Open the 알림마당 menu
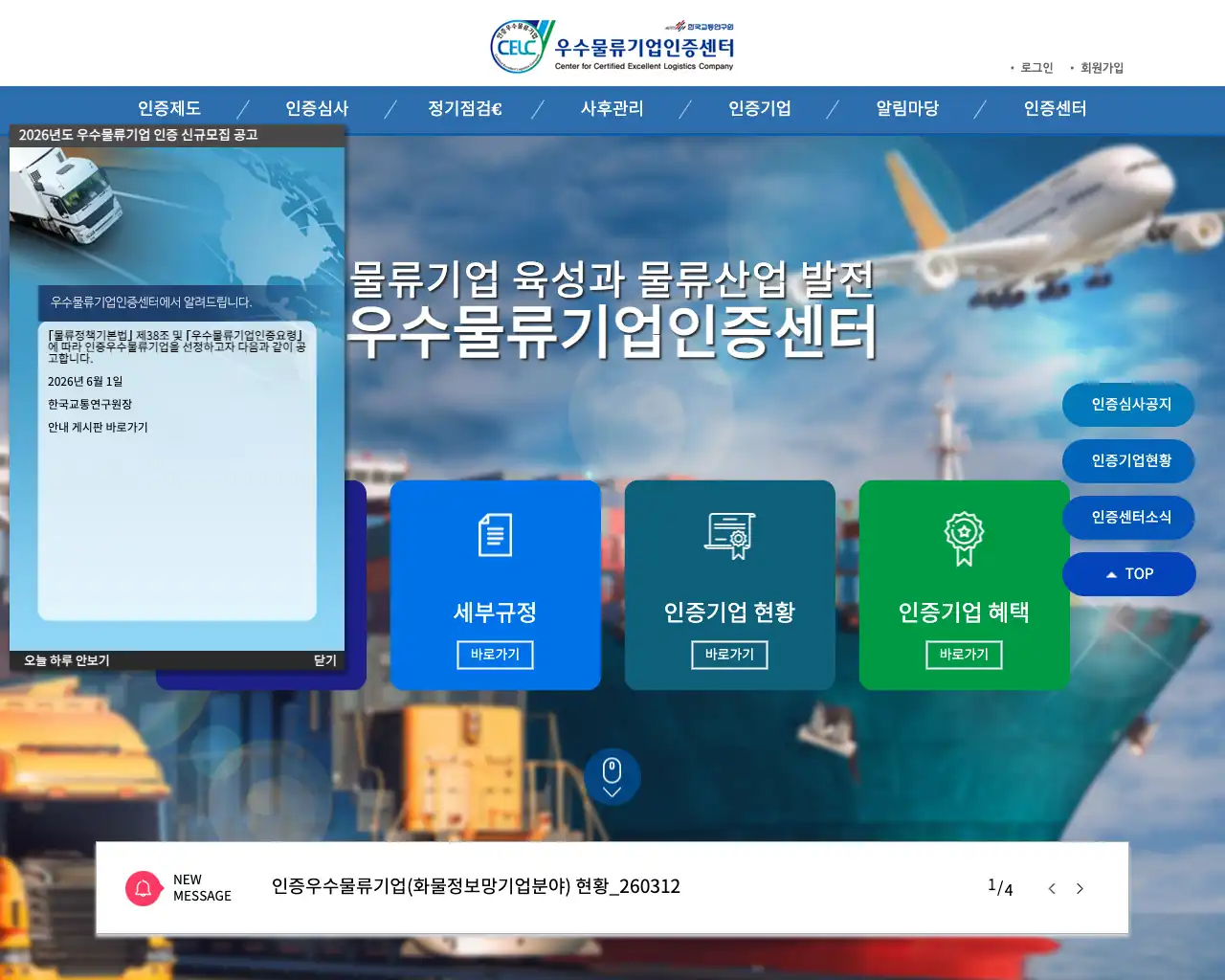 907,108
